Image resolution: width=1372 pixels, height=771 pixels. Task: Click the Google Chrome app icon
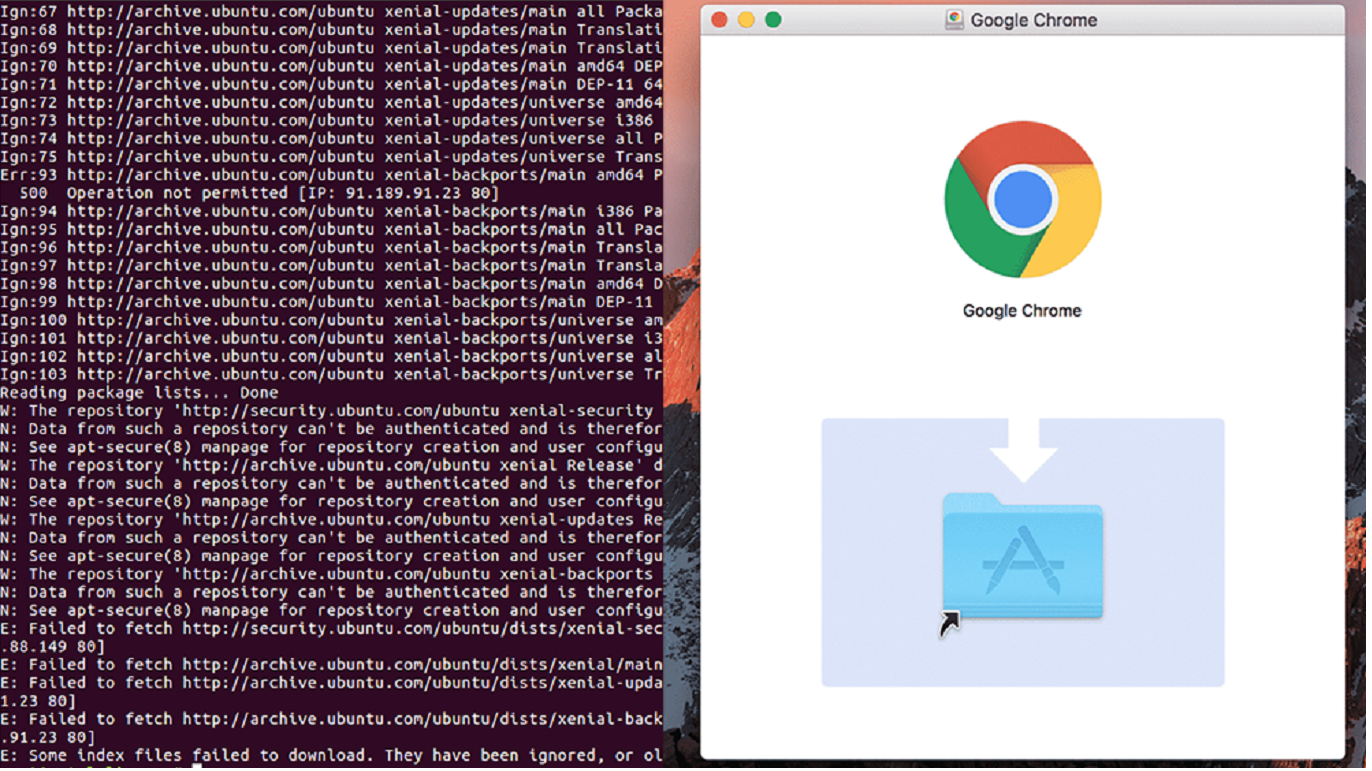(x=1022, y=200)
